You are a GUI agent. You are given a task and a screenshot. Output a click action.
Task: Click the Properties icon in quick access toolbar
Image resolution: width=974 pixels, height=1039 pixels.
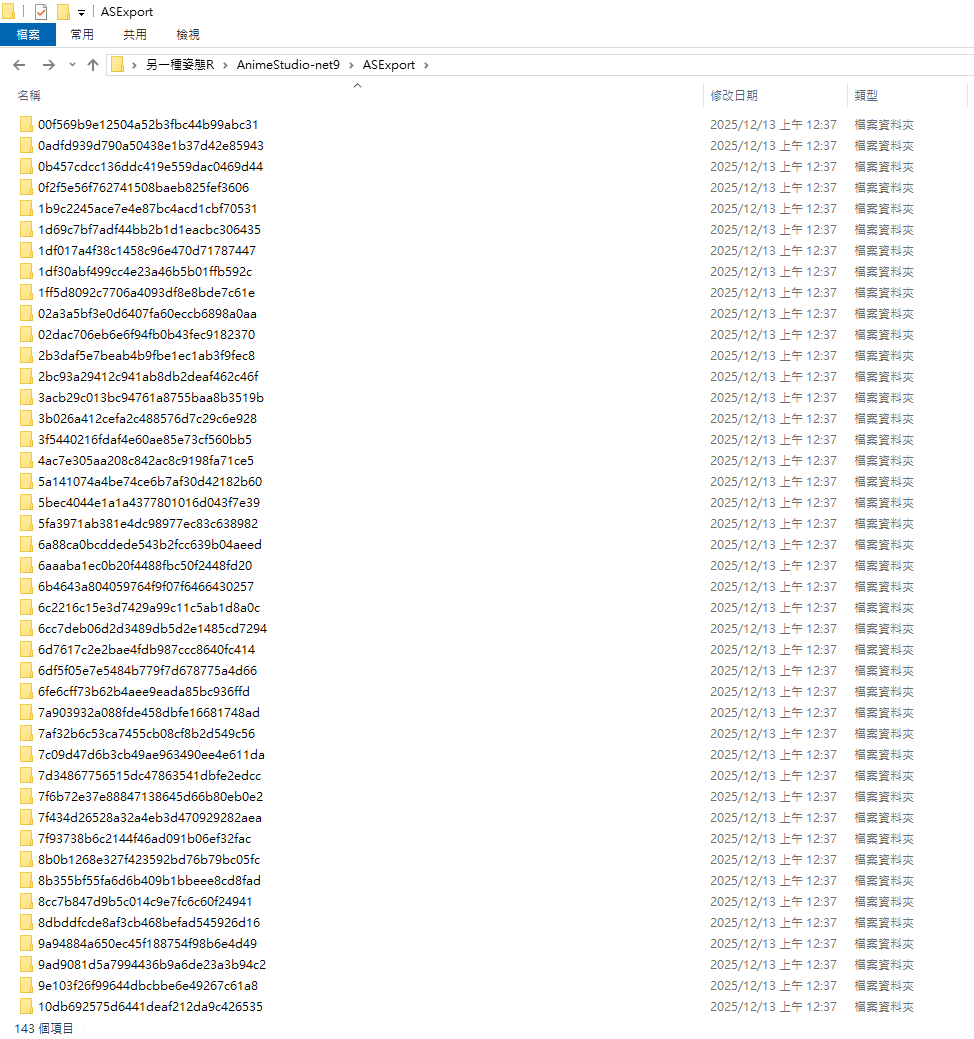click(x=41, y=12)
